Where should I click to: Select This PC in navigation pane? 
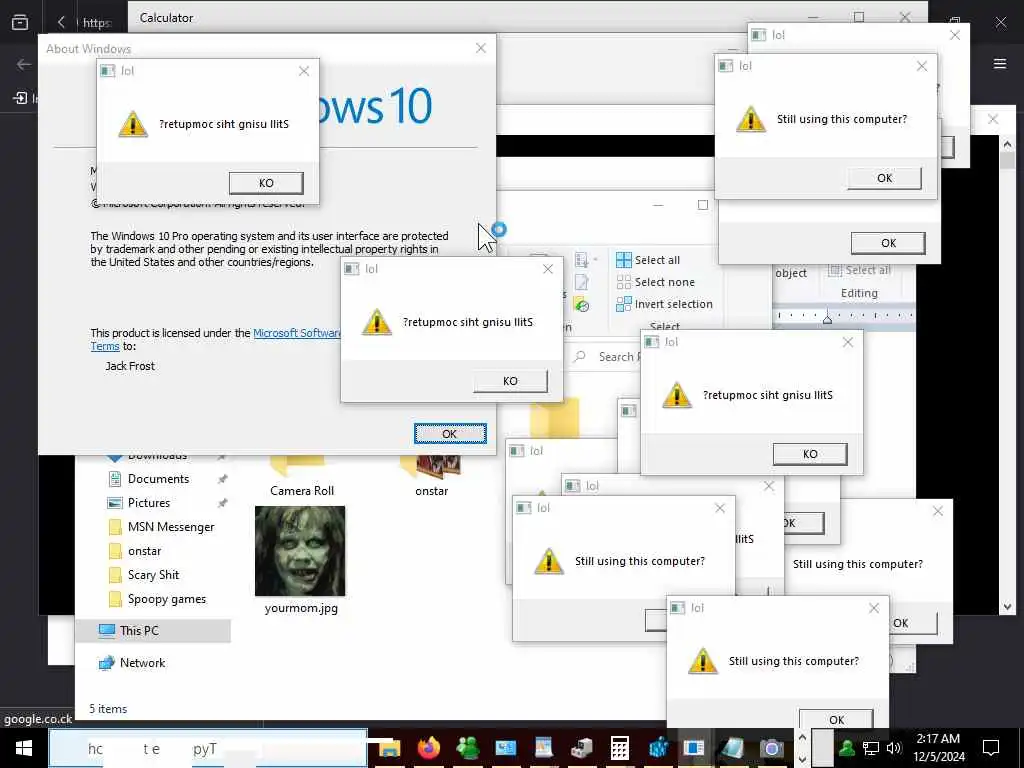[x=153, y=631]
